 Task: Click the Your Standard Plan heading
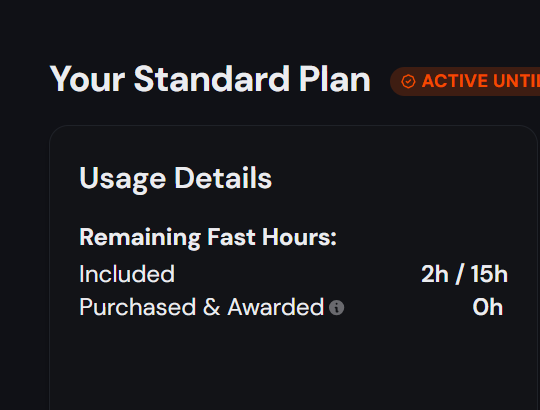click(210, 79)
